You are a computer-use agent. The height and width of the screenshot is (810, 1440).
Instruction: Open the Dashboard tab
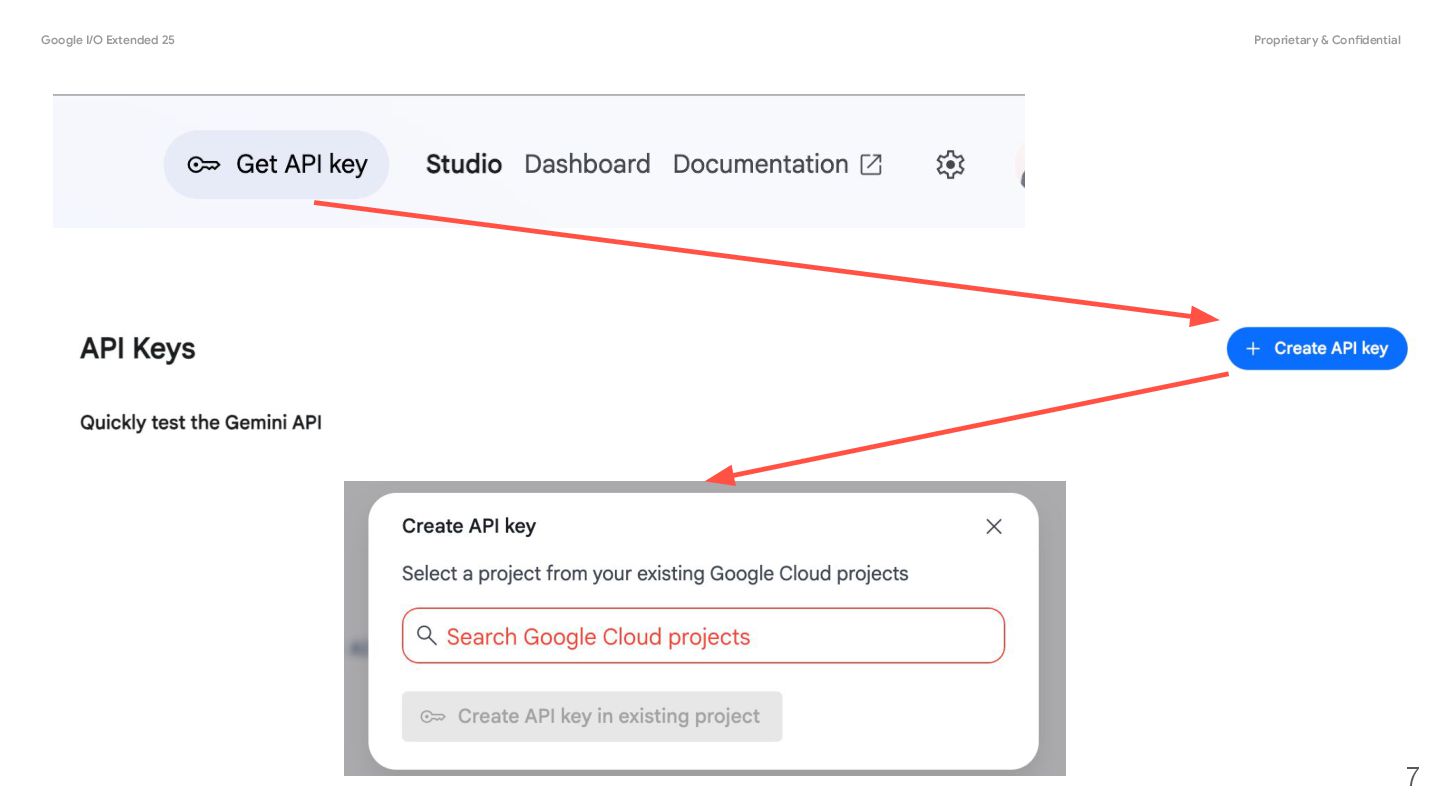(x=587, y=164)
